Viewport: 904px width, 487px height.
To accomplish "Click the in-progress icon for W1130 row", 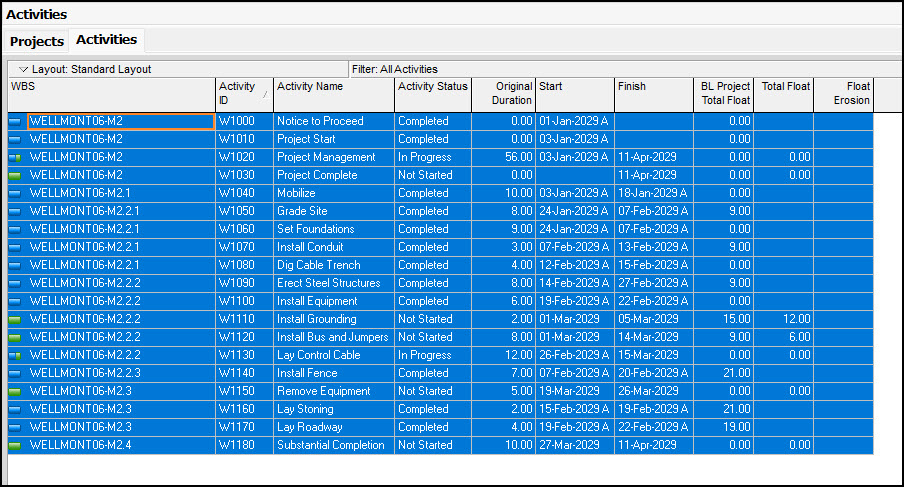I will [x=15, y=356].
